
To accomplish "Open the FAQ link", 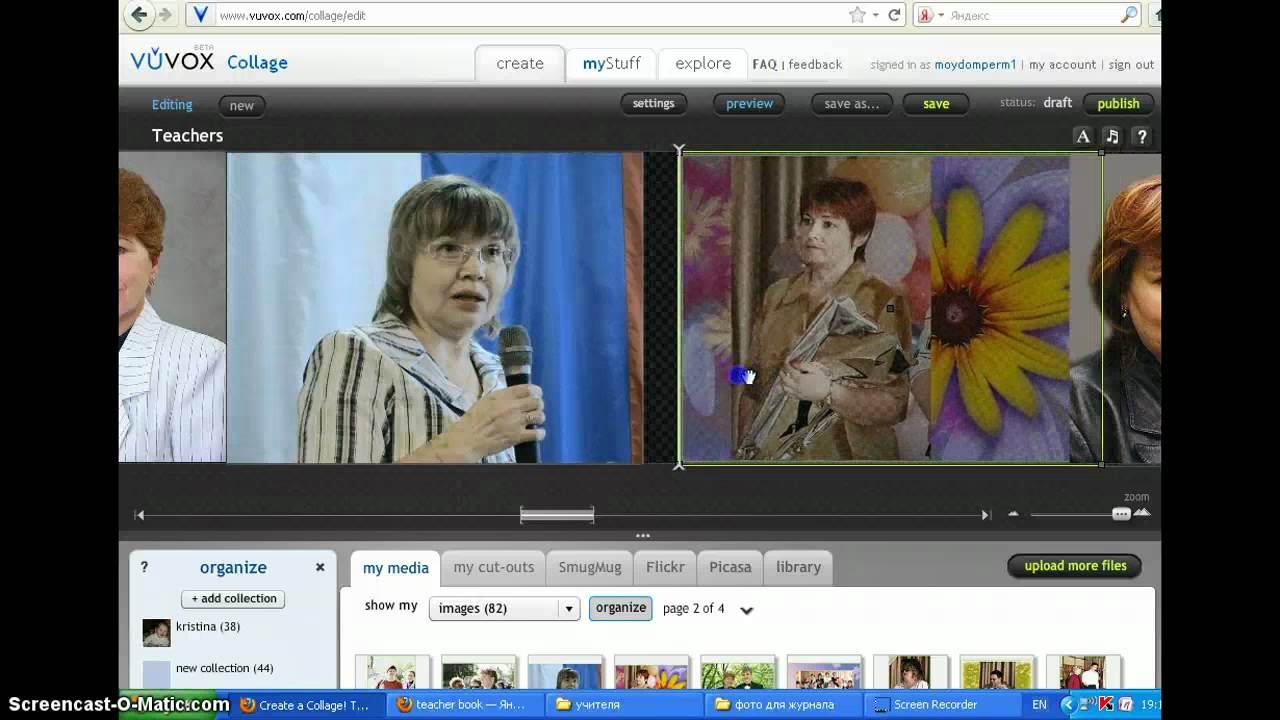I will click(x=764, y=64).
